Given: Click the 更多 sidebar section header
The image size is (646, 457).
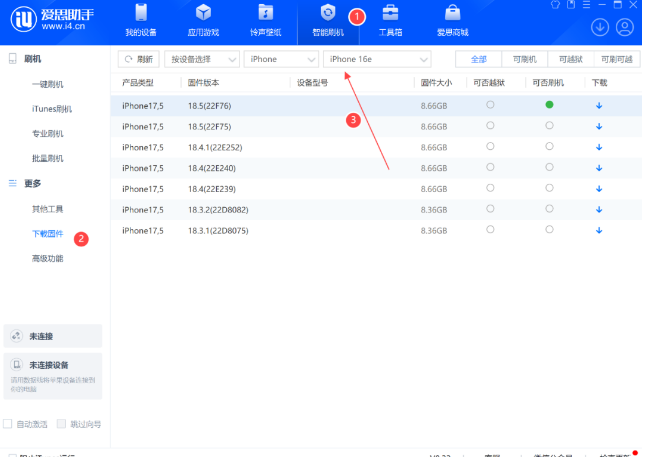Looking at the screenshot, I should click(x=32, y=183).
